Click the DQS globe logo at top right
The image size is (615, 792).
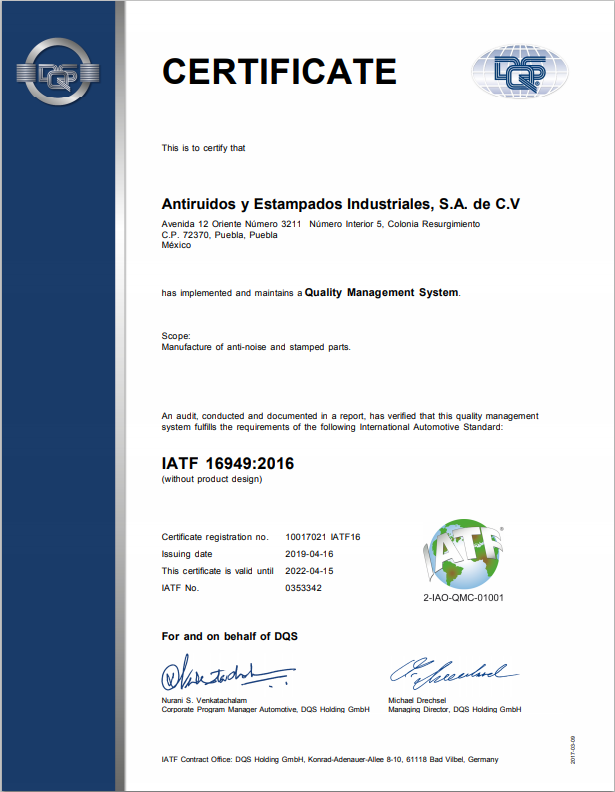point(520,71)
